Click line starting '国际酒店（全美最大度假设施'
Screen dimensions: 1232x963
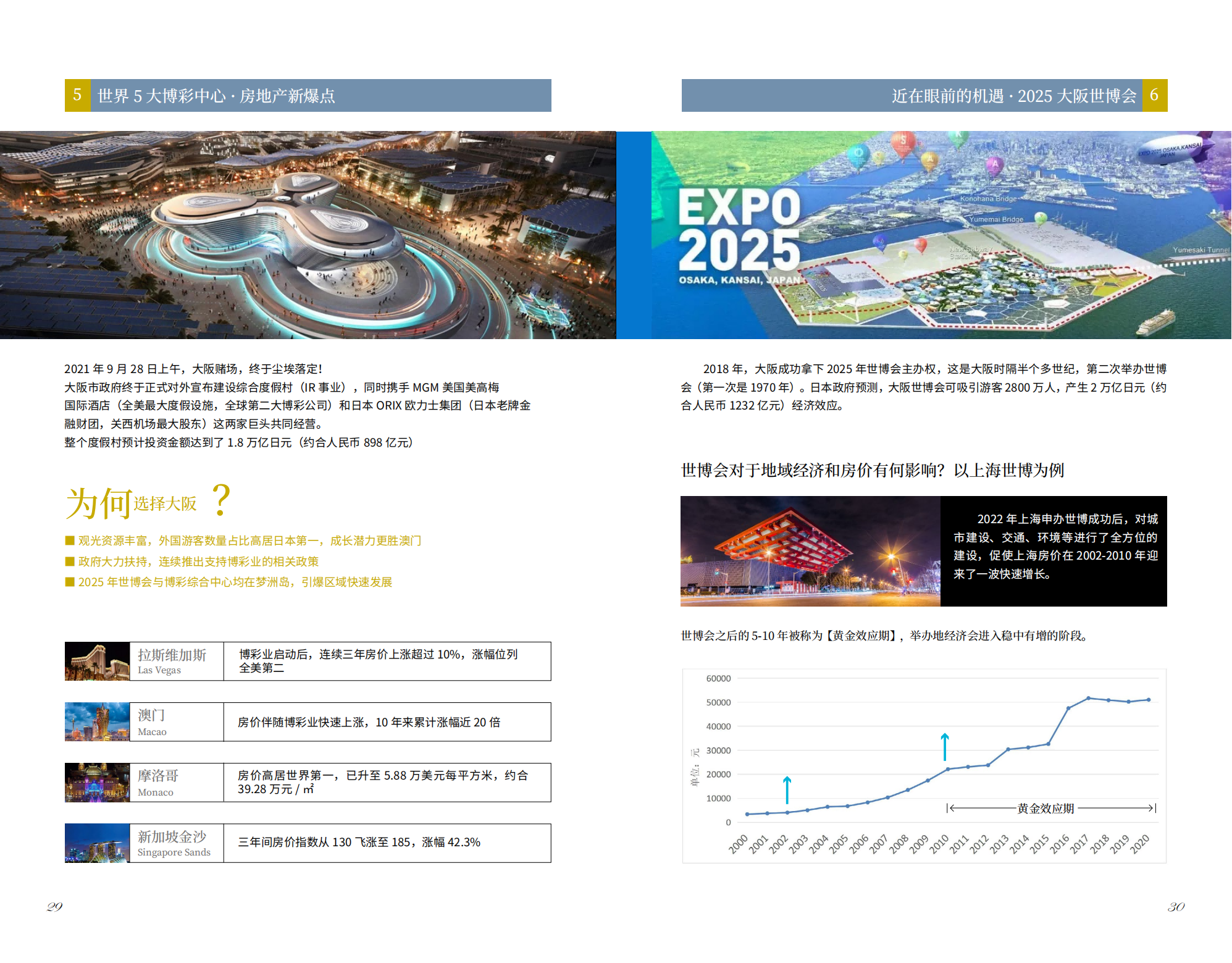pos(298,405)
